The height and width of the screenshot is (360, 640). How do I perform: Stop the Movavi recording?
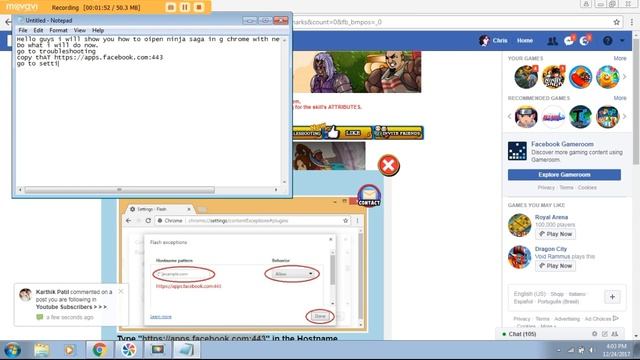click(199, 7)
